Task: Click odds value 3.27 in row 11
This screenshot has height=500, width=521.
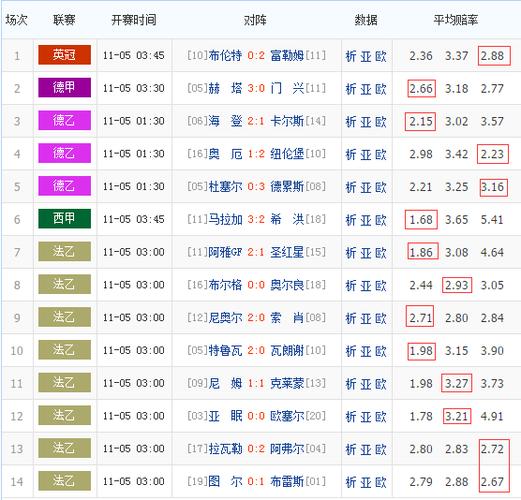Action: [x=457, y=384]
